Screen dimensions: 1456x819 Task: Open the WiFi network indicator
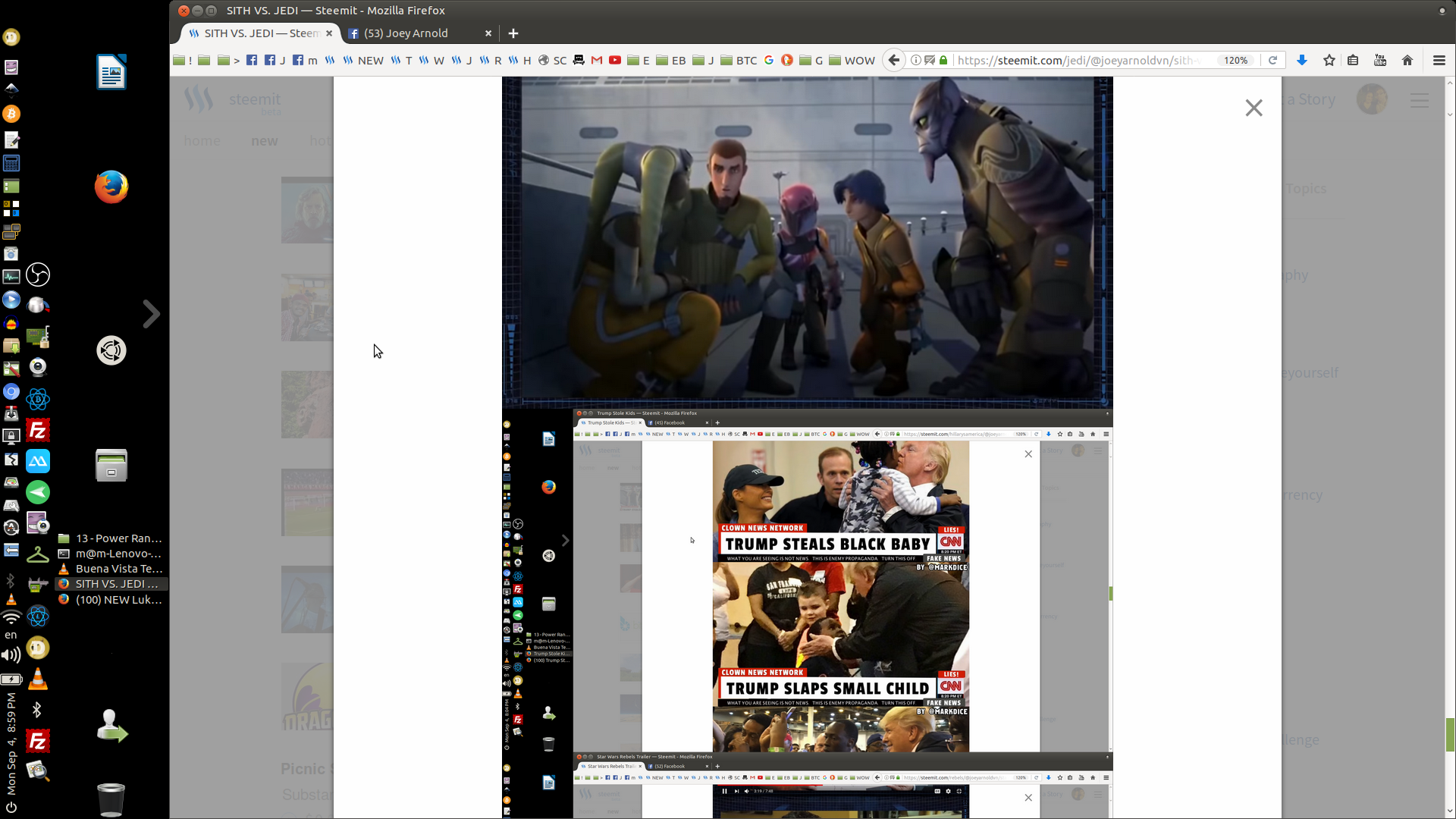[11, 617]
